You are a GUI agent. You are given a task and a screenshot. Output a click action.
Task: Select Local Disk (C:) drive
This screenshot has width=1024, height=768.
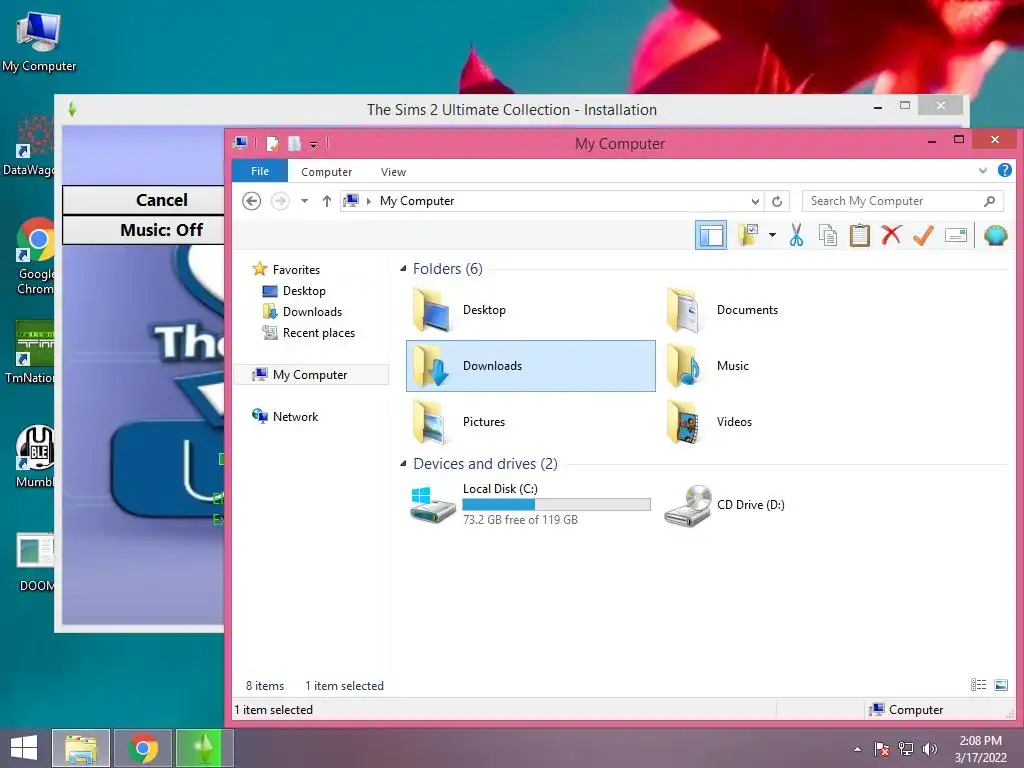tap(530, 504)
